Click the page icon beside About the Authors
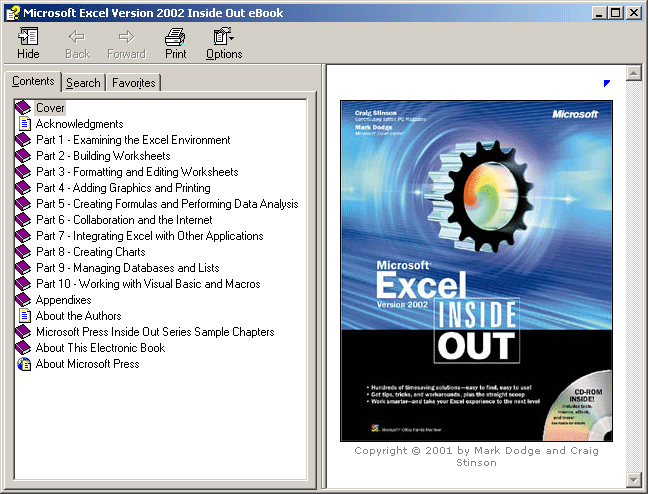648x494 pixels. pos(25,316)
